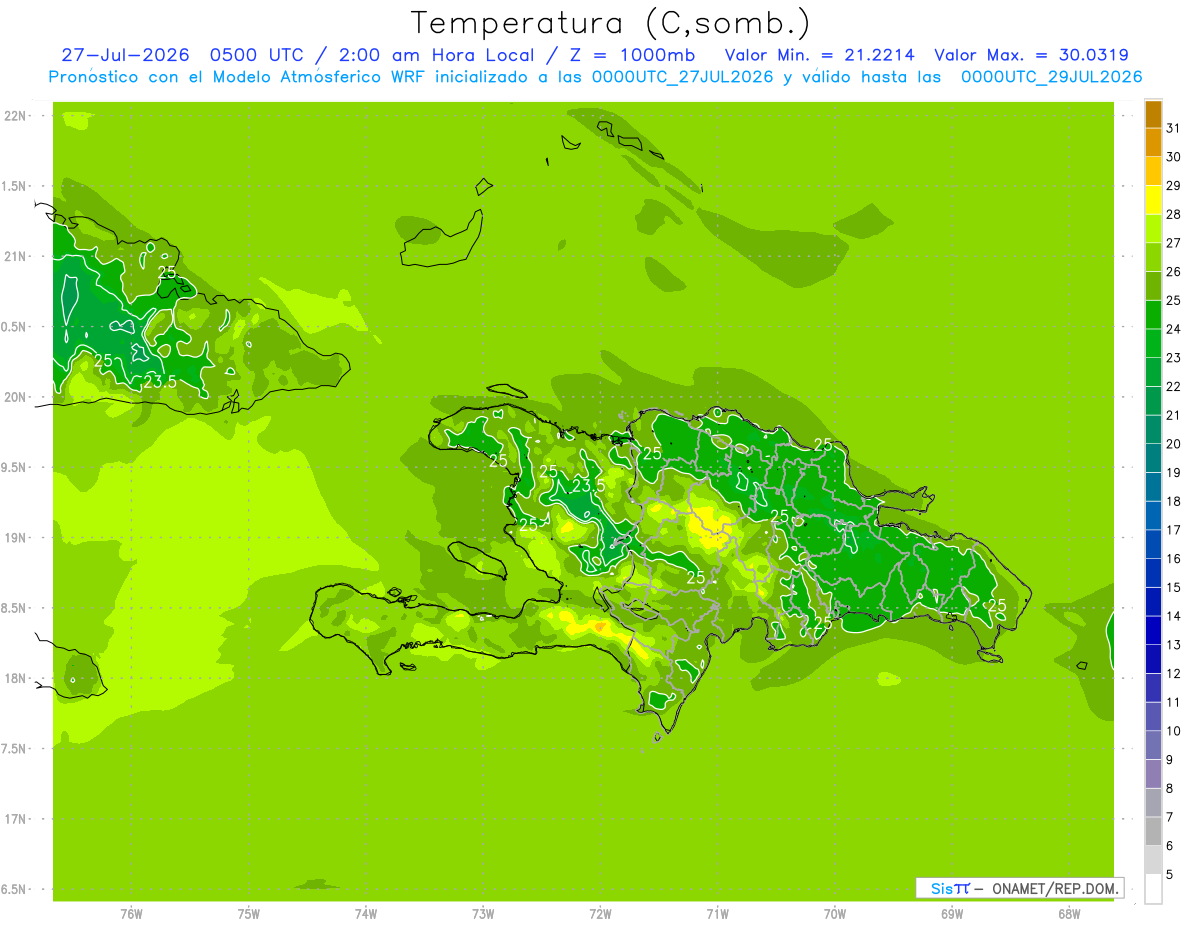The width and height of the screenshot is (1200, 927).
Task: Click the purple 9 degree legend swatch
Action: [x=1153, y=774]
